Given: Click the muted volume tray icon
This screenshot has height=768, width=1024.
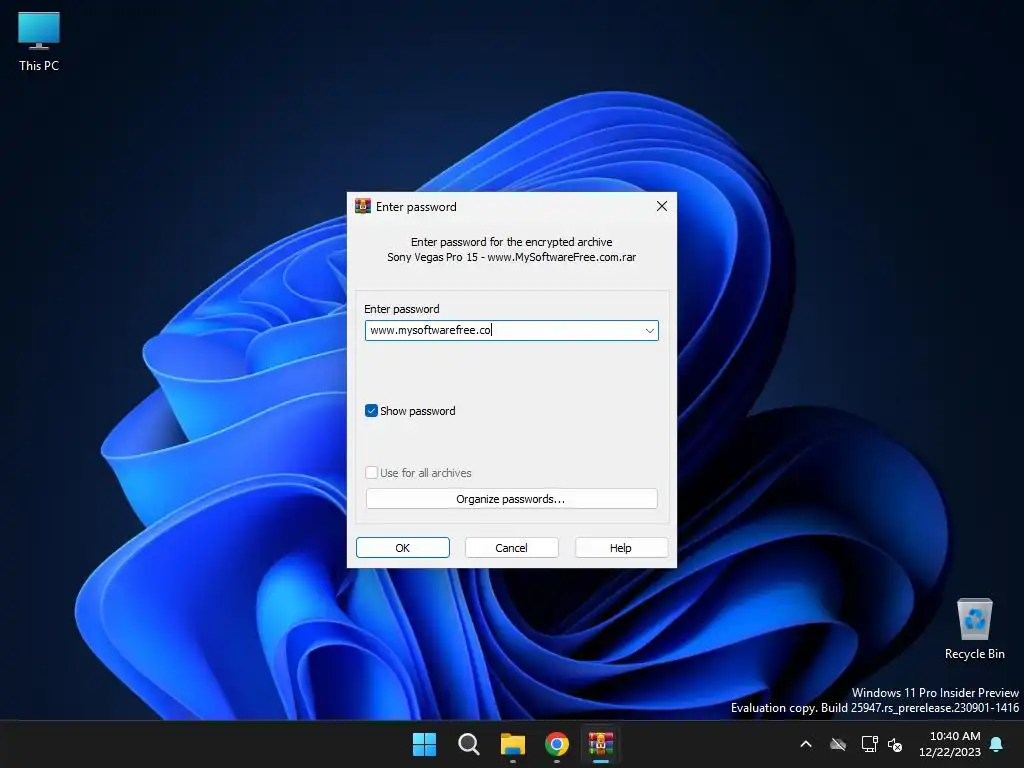Looking at the screenshot, I should click(x=895, y=744).
